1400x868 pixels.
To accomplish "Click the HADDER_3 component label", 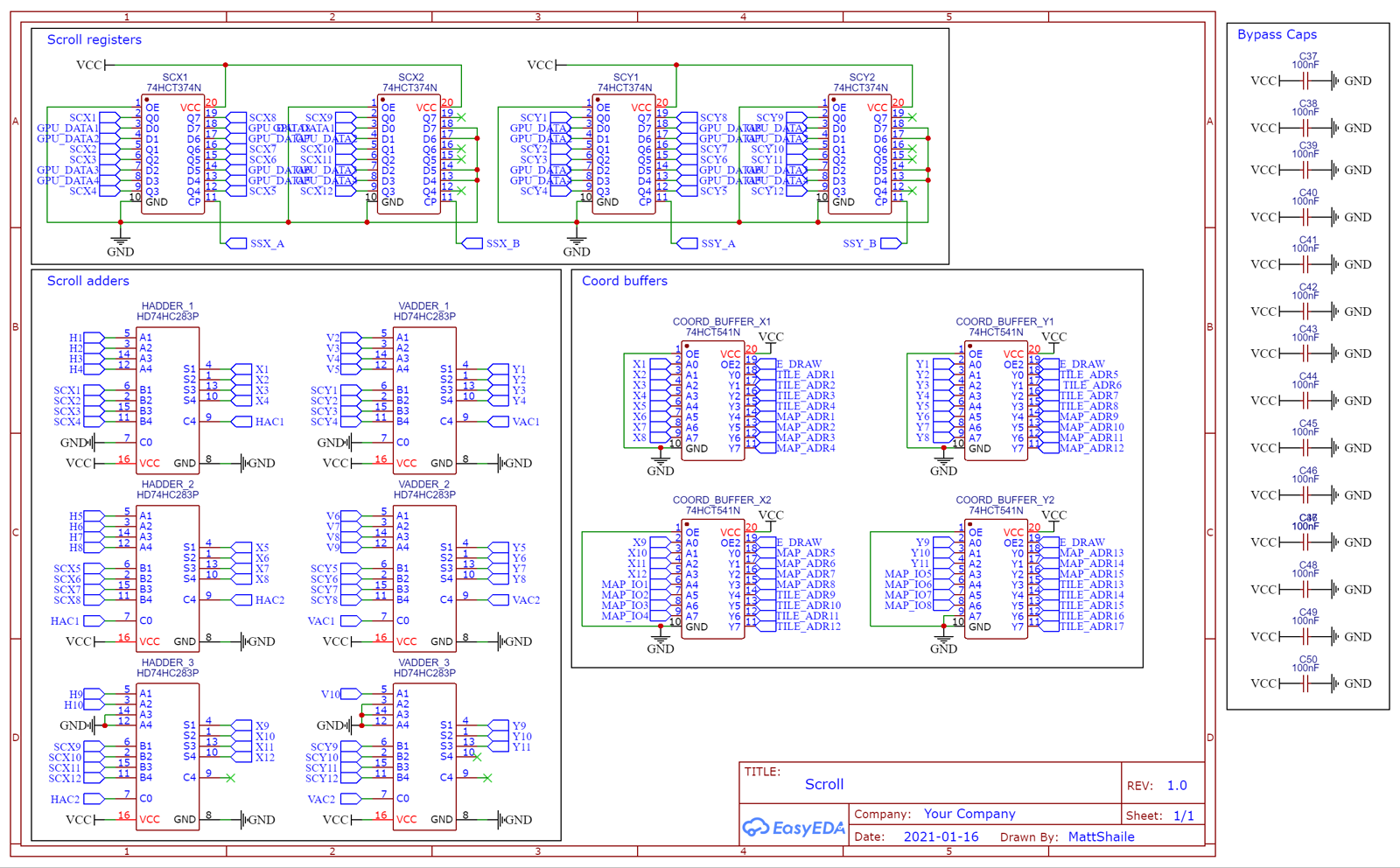I will point(167,662).
